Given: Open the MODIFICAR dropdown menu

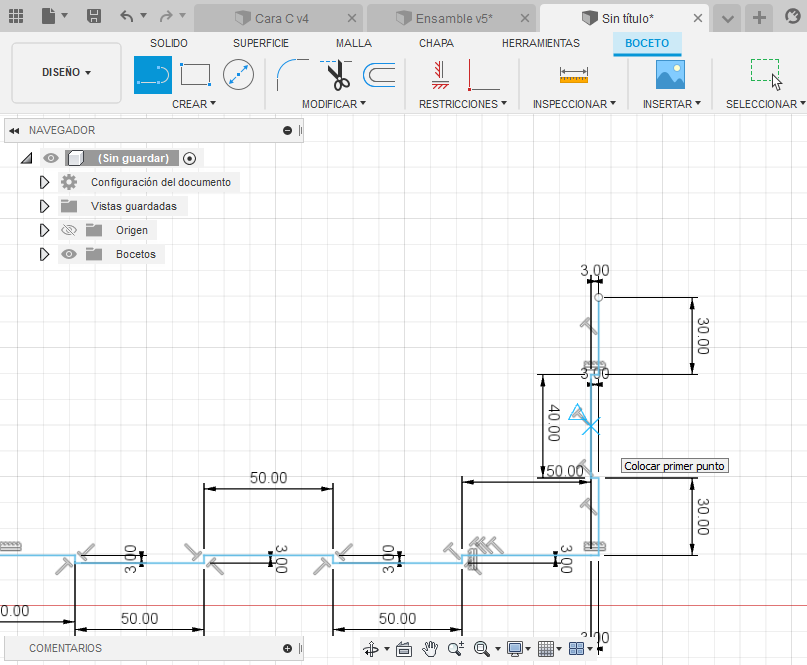Looking at the screenshot, I should click(x=334, y=104).
